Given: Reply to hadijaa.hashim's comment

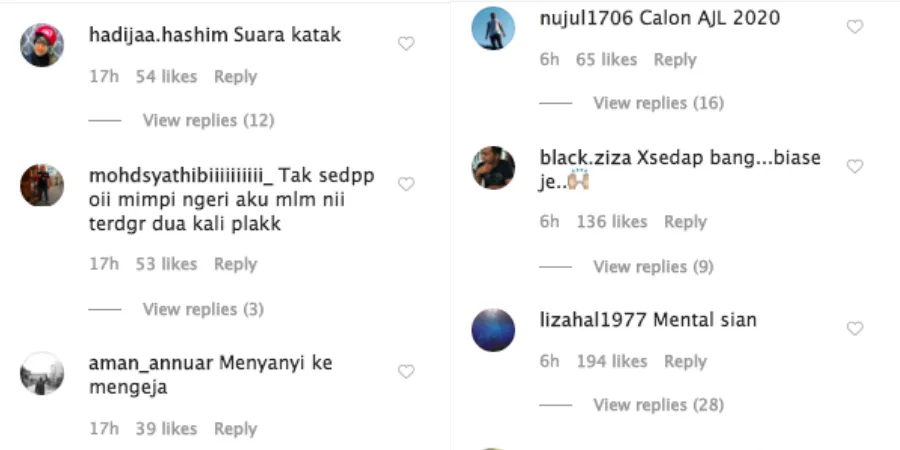Looking at the screenshot, I should [235, 77].
